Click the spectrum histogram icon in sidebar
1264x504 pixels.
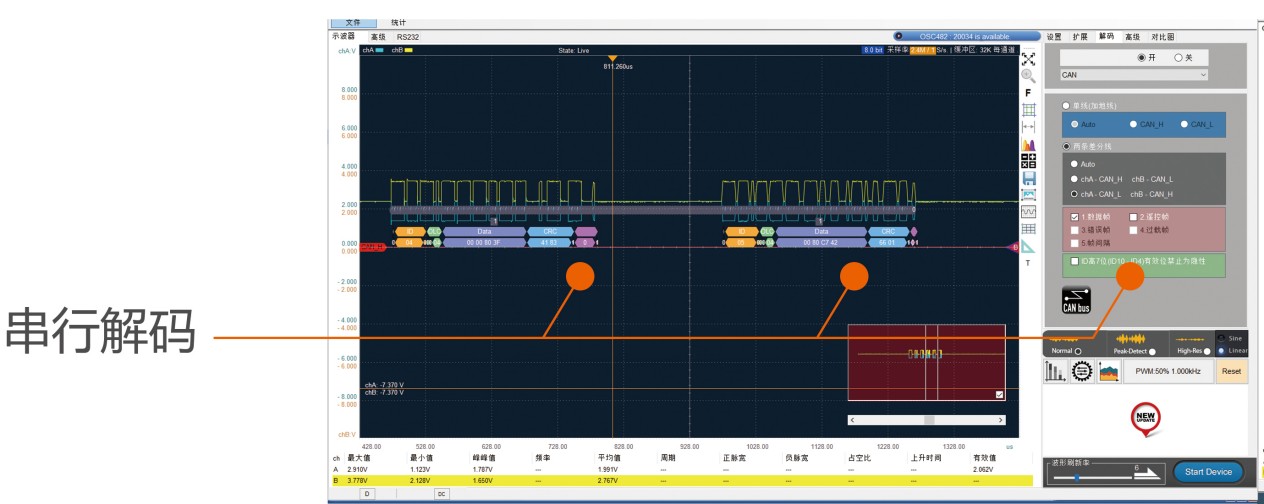tap(1027, 144)
